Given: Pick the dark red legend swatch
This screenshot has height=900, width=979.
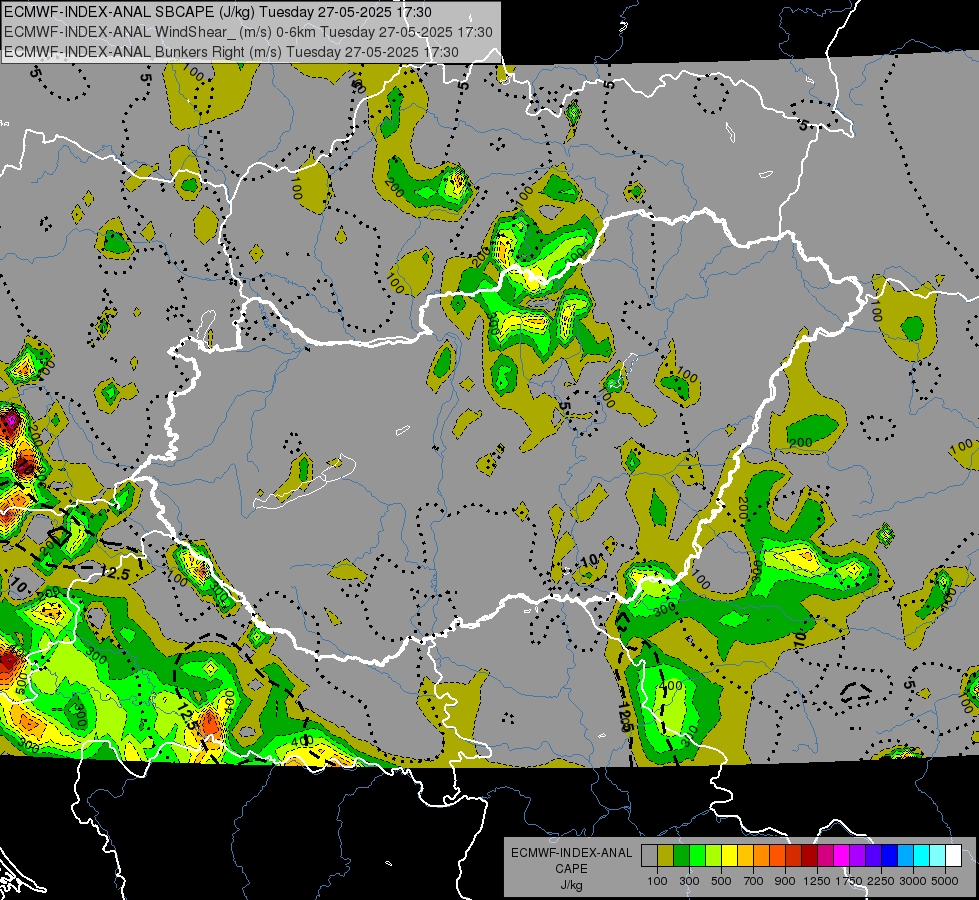Looking at the screenshot, I should [809, 856].
